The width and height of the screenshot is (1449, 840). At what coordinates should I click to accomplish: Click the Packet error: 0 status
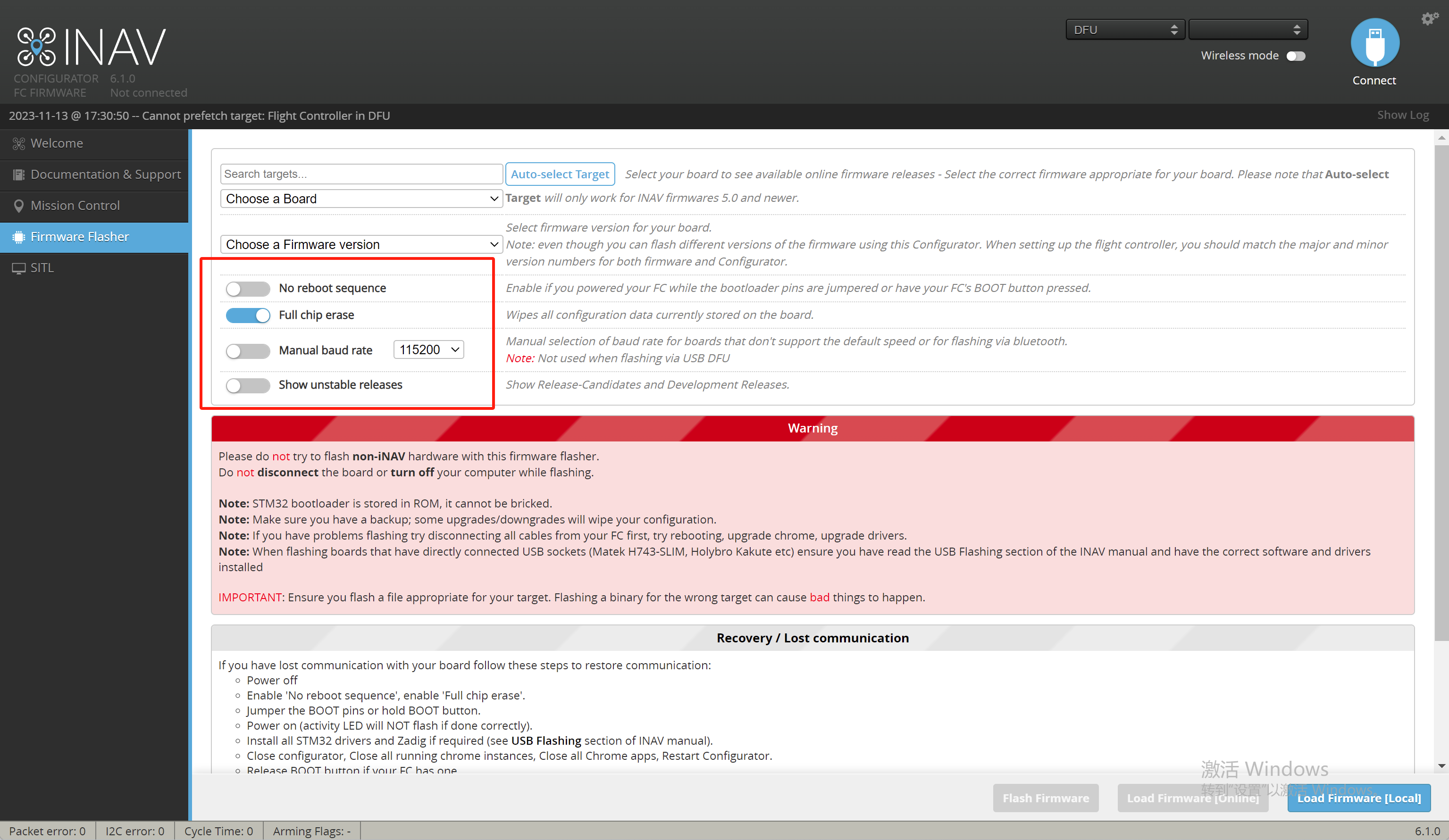[x=47, y=831]
